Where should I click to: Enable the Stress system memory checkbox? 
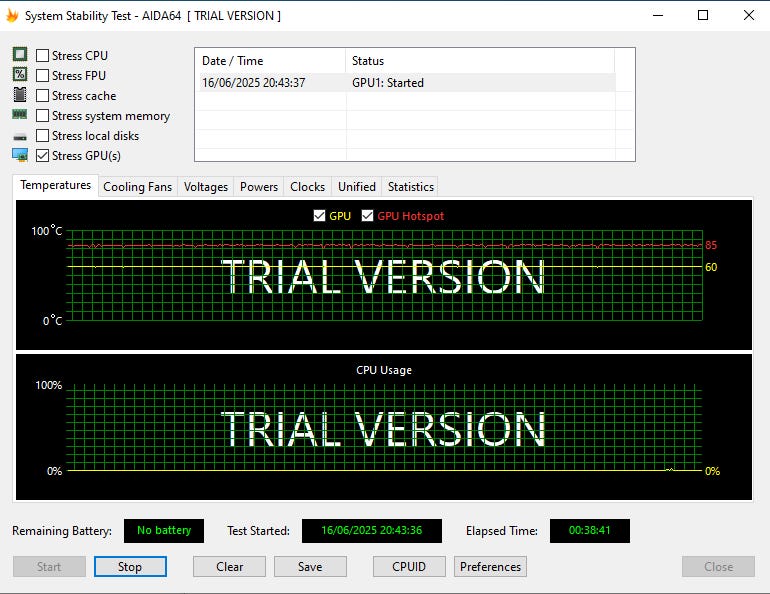[43, 116]
